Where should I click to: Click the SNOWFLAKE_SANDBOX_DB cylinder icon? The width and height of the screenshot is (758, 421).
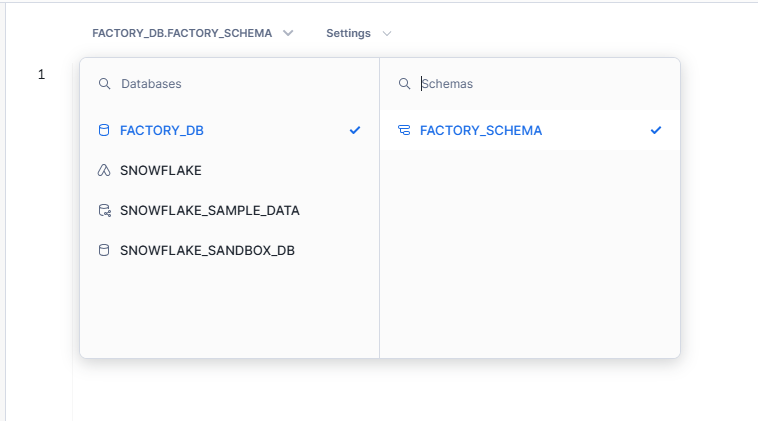pyautogui.click(x=104, y=250)
